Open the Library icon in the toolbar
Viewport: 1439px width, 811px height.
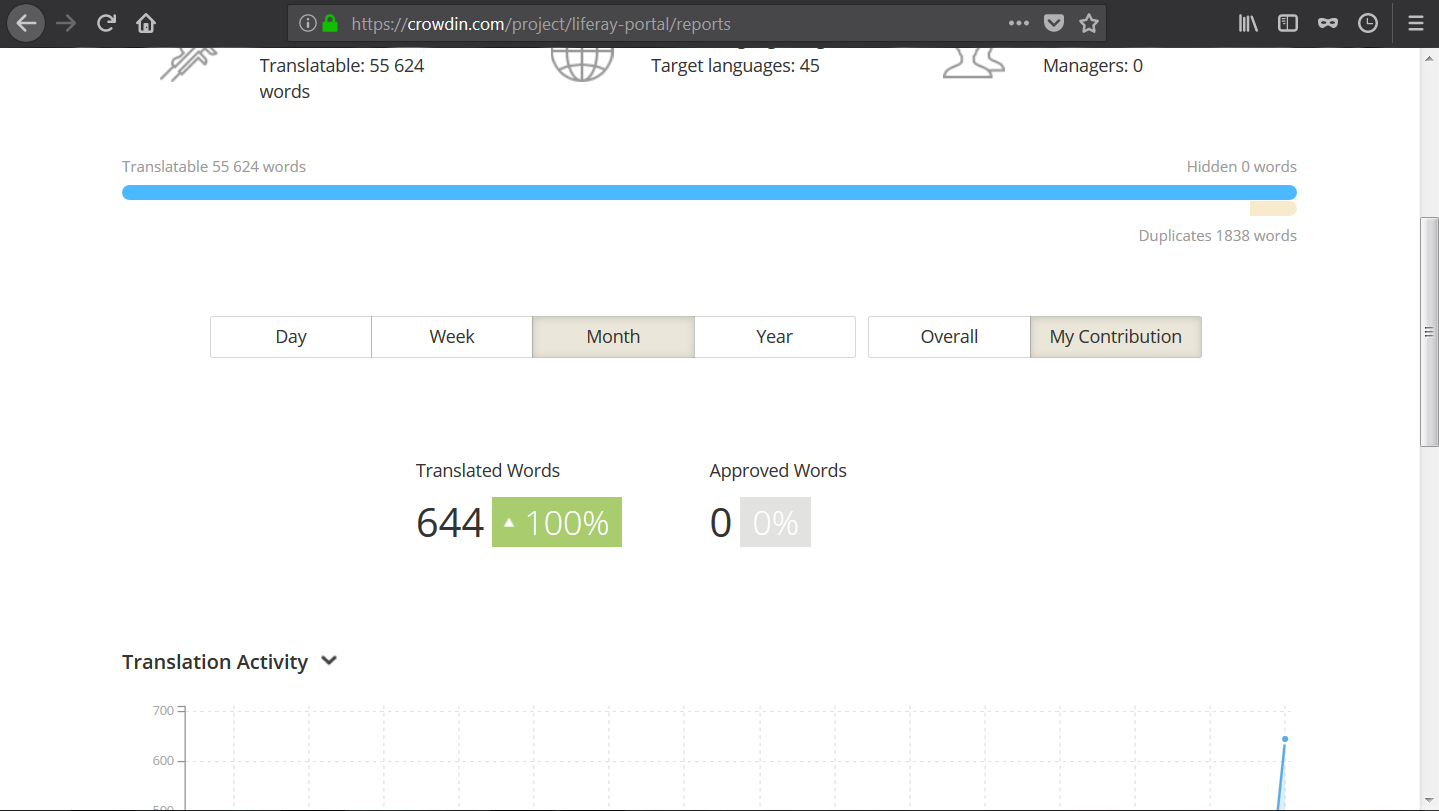(x=1248, y=23)
